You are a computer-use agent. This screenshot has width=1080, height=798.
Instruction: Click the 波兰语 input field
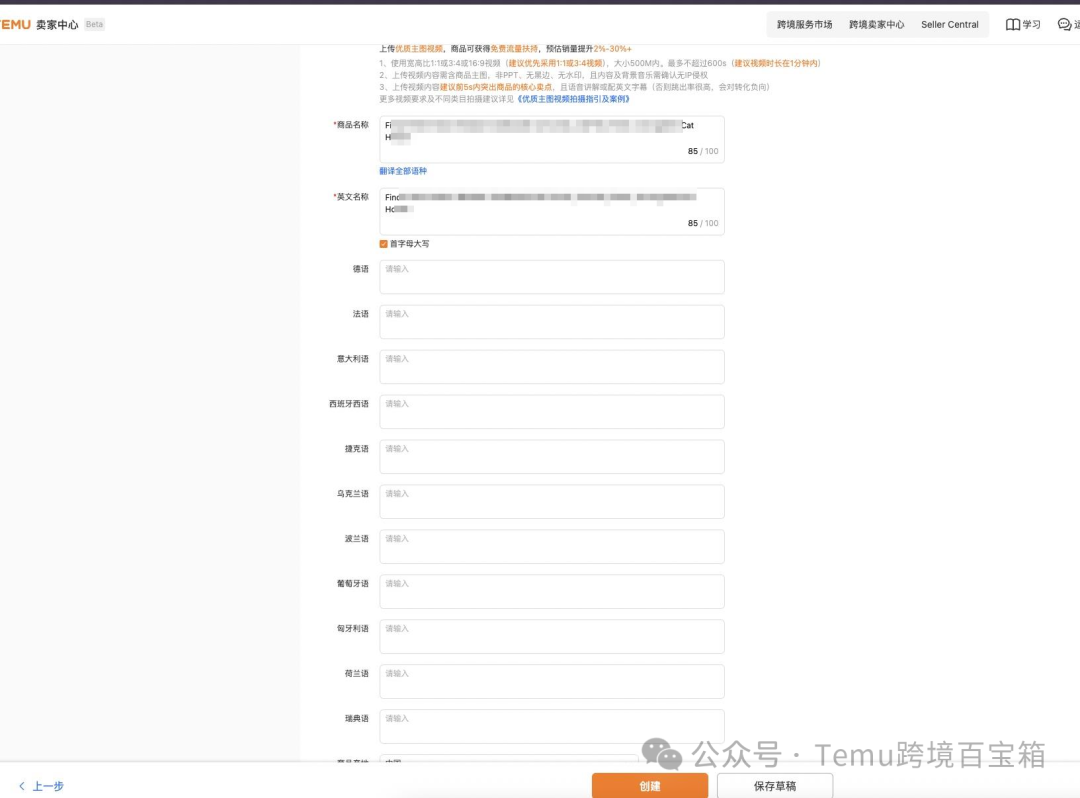[x=552, y=547]
